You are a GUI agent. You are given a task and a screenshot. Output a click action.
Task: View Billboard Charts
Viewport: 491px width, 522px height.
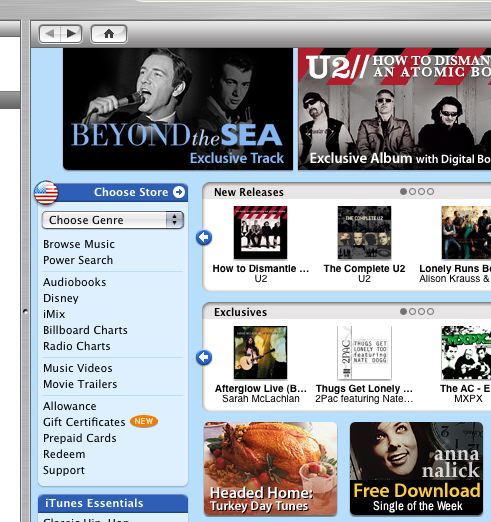coord(85,330)
